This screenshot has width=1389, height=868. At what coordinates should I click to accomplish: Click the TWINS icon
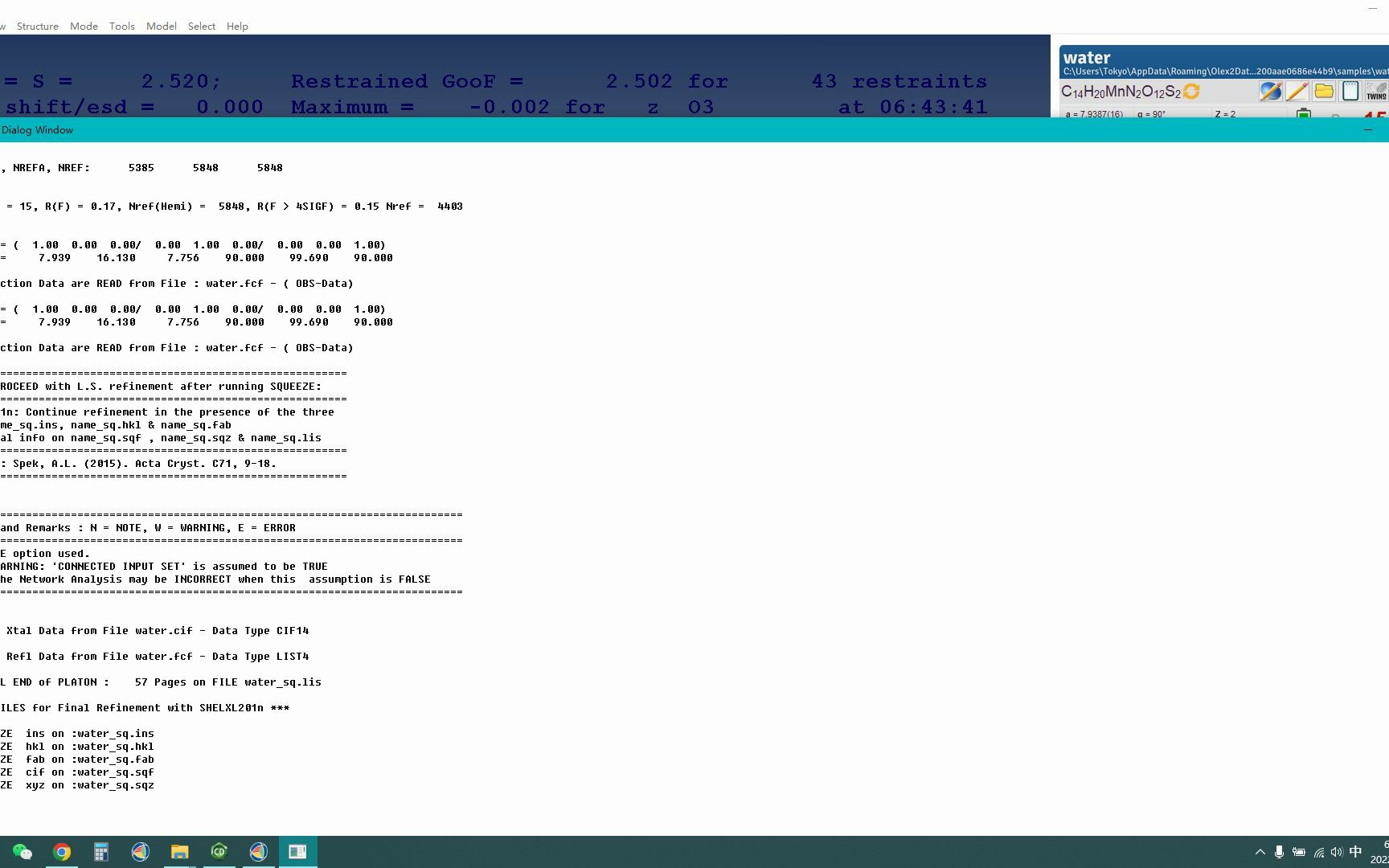[1377, 91]
